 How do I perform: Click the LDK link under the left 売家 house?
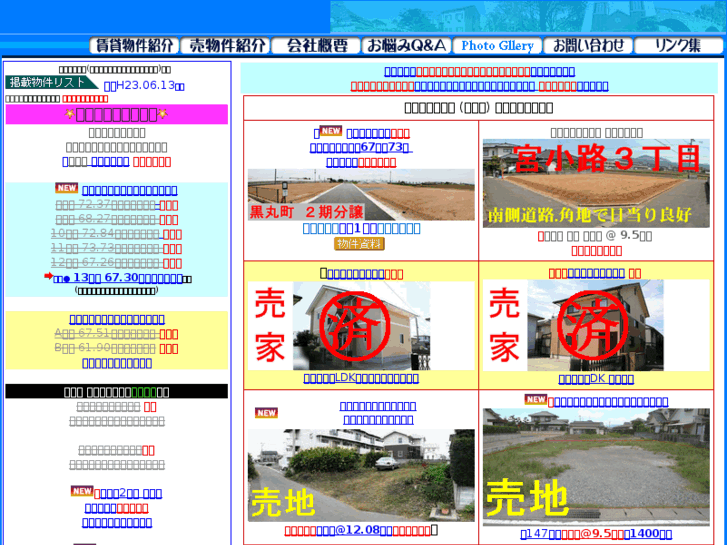pos(361,378)
